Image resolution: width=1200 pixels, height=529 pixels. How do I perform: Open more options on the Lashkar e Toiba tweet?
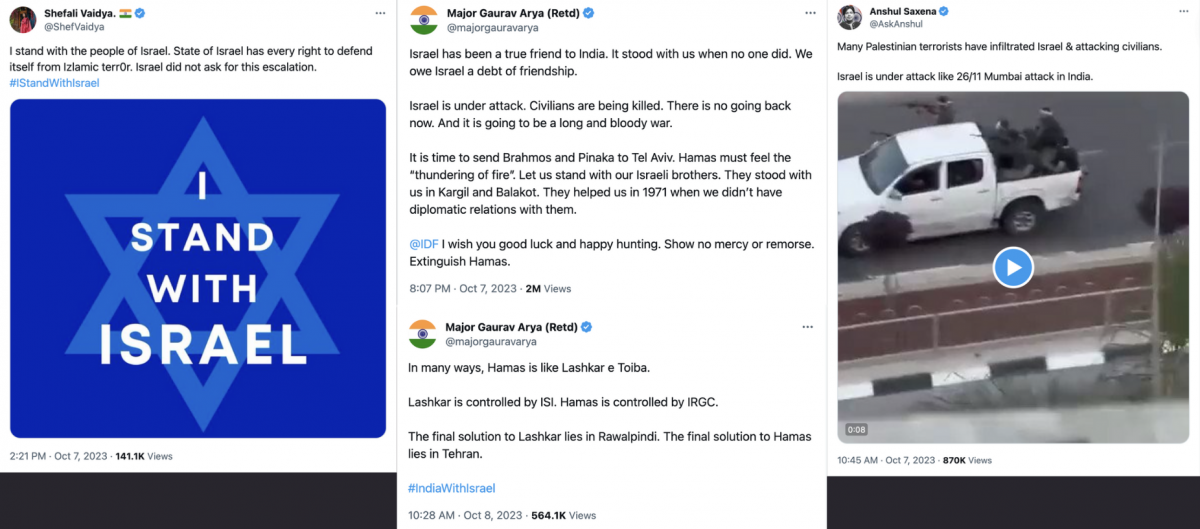click(807, 327)
